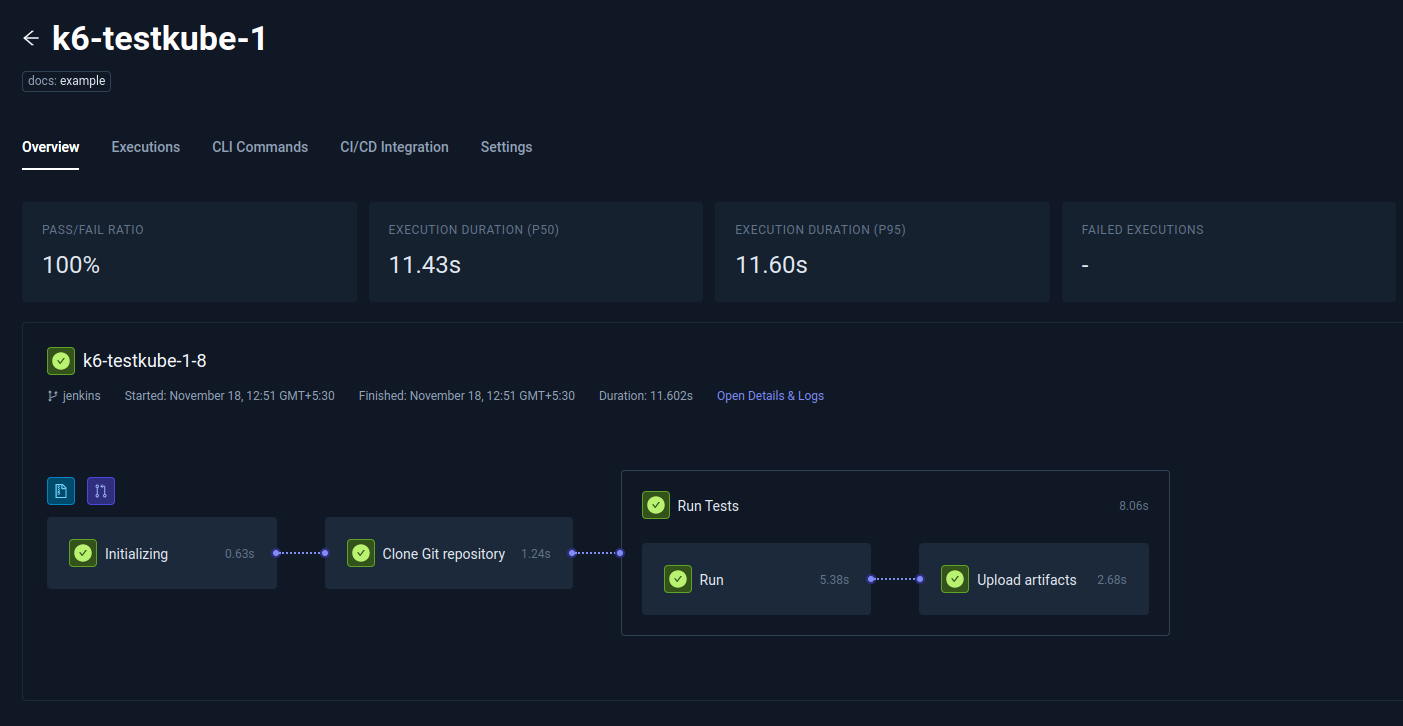The height and width of the screenshot is (726, 1403).
Task: Click the Upload artifacts check icon
Action: coord(955,579)
